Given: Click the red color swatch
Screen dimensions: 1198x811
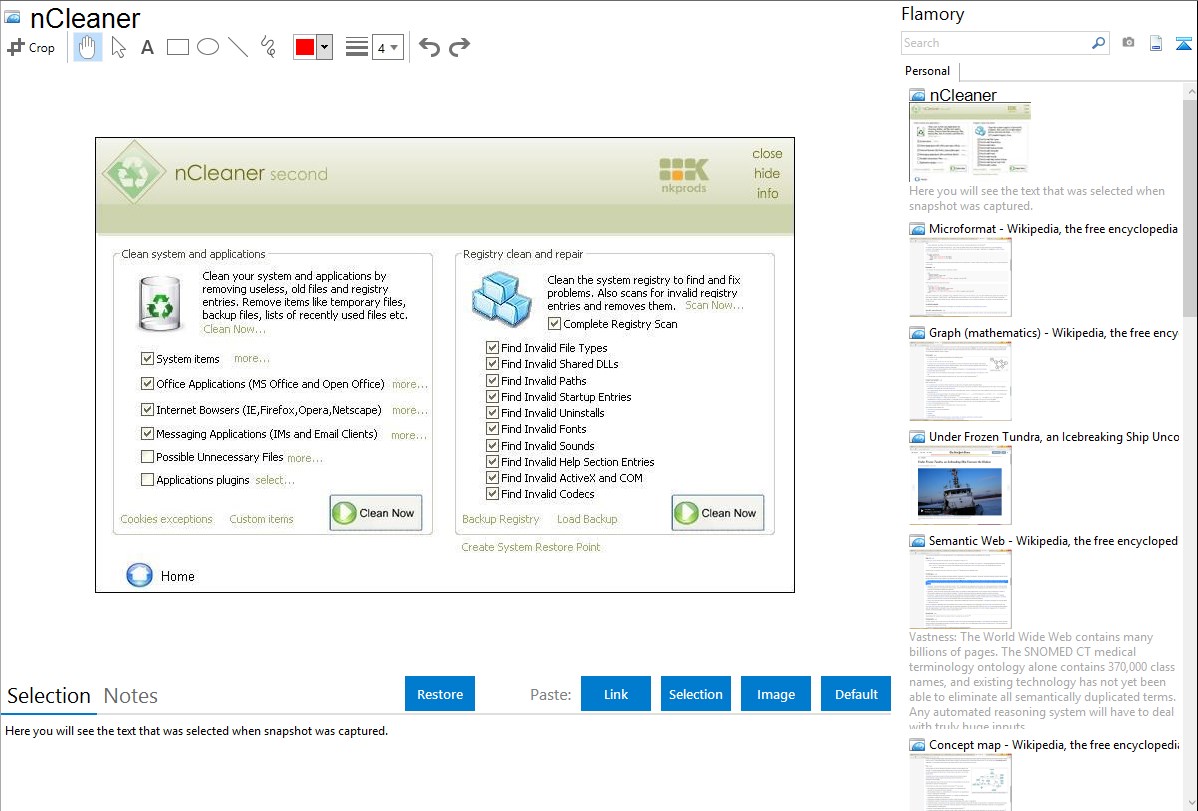Looking at the screenshot, I should 305,47.
